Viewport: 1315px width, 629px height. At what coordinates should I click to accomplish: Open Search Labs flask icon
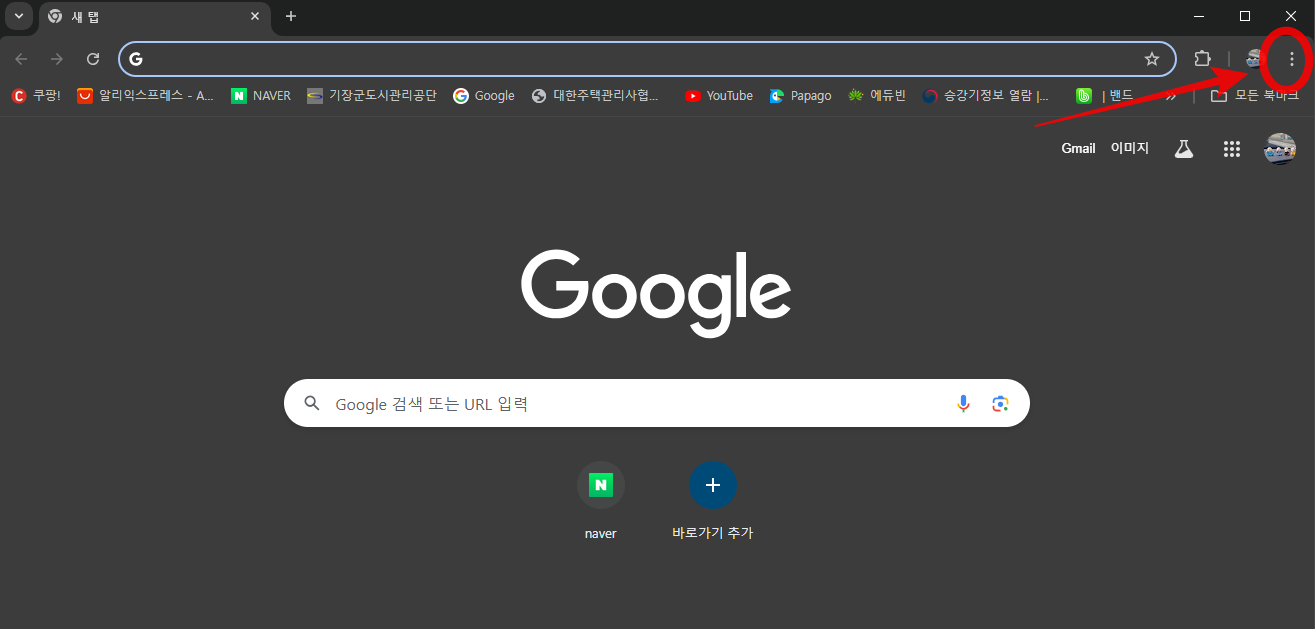pyautogui.click(x=1184, y=149)
